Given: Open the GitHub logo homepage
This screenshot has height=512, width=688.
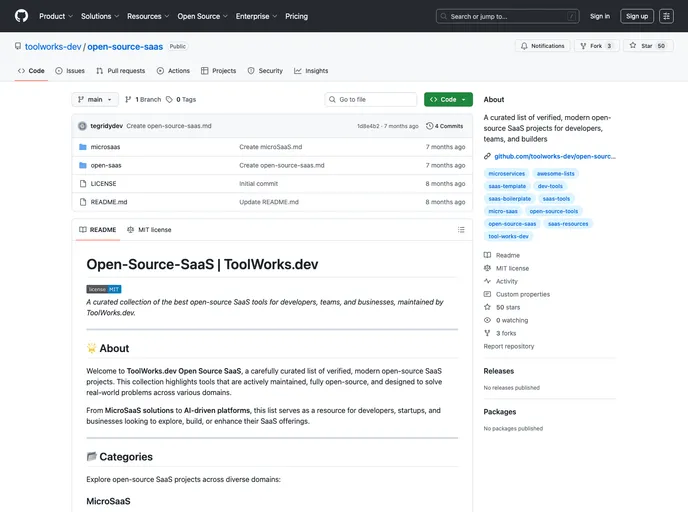Looking at the screenshot, I should 21,16.
